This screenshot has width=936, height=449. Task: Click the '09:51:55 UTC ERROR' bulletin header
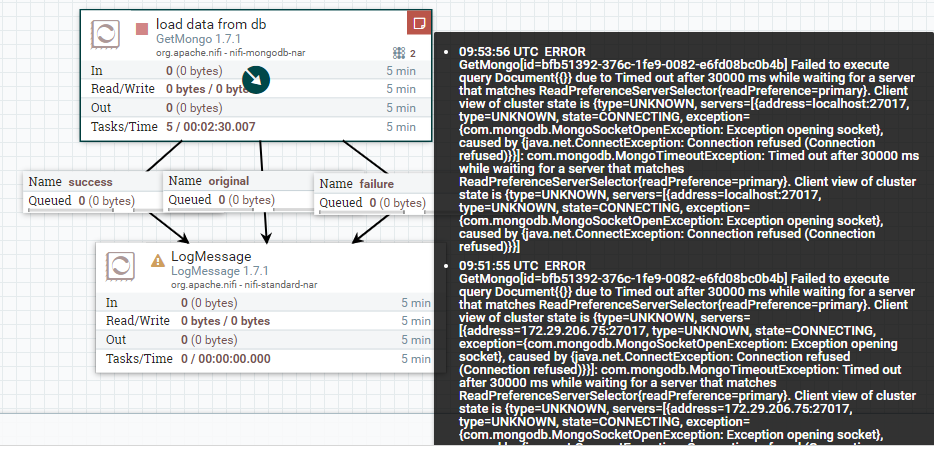coord(522,266)
